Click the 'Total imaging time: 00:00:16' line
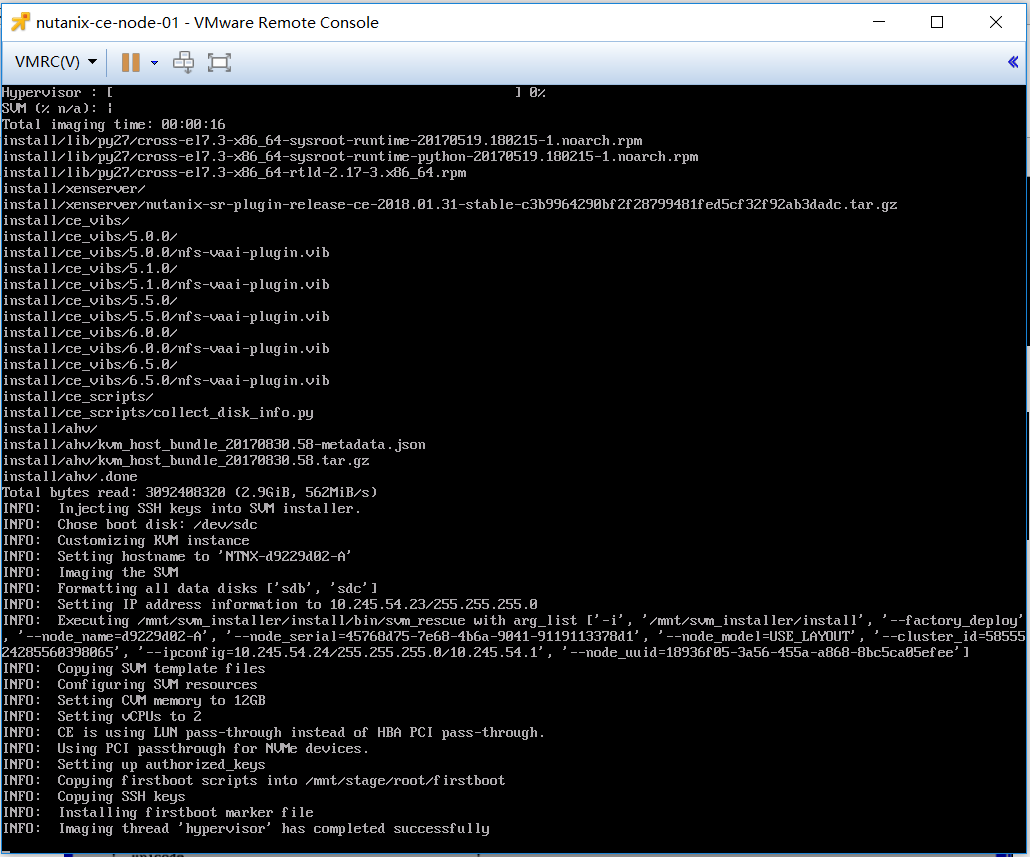 point(114,125)
